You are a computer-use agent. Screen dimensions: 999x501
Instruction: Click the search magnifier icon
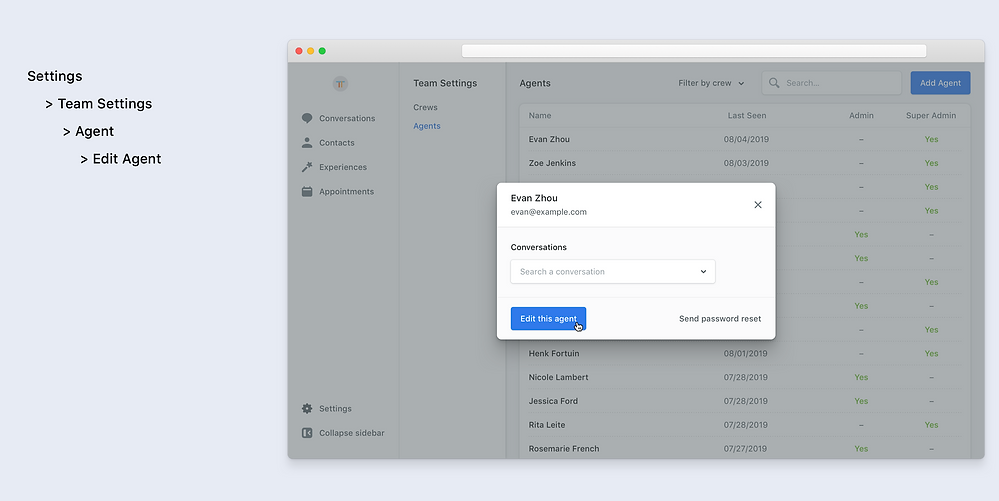[774, 83]
